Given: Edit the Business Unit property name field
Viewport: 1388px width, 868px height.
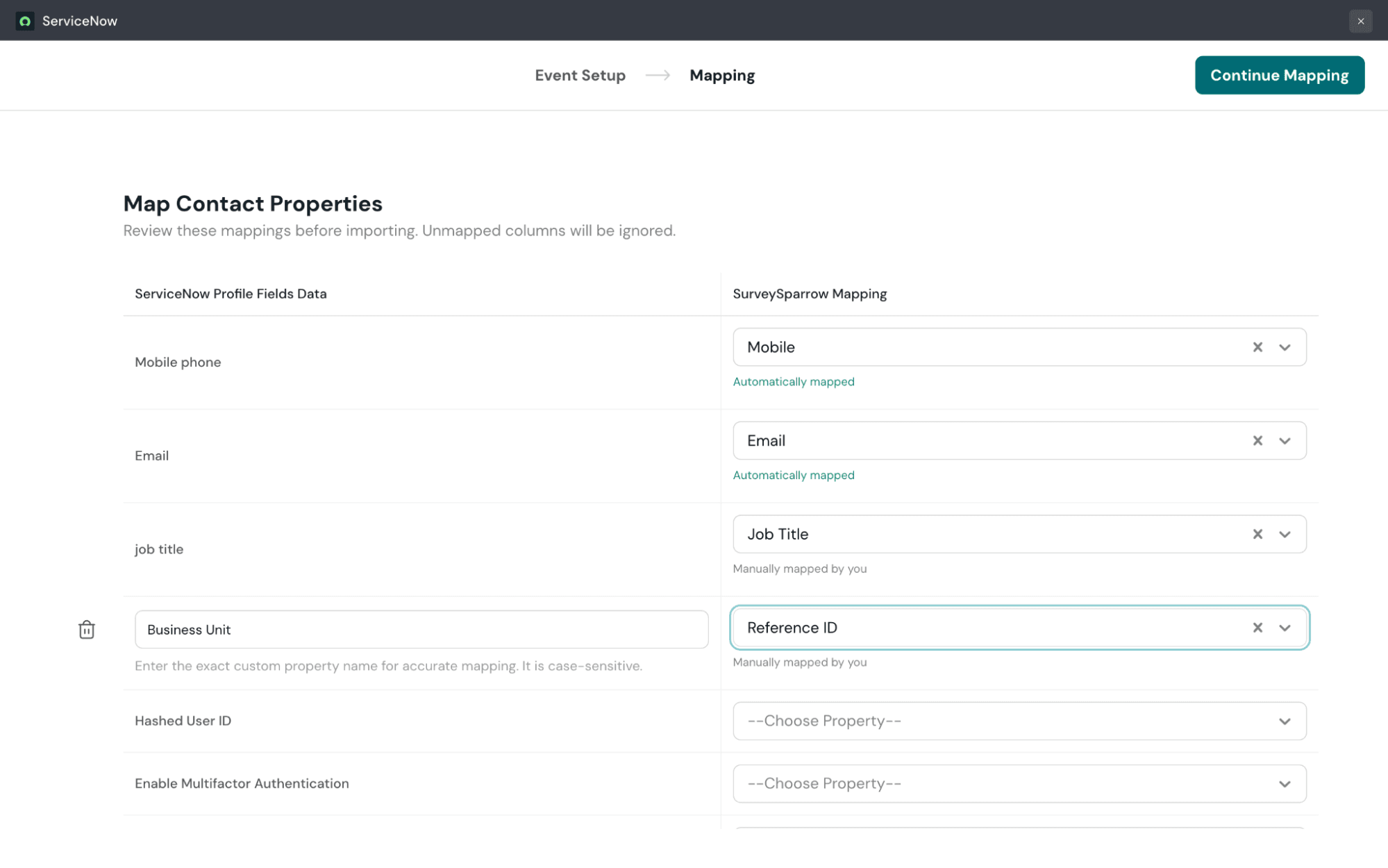Looking at the screenshot, I should 421,629.
